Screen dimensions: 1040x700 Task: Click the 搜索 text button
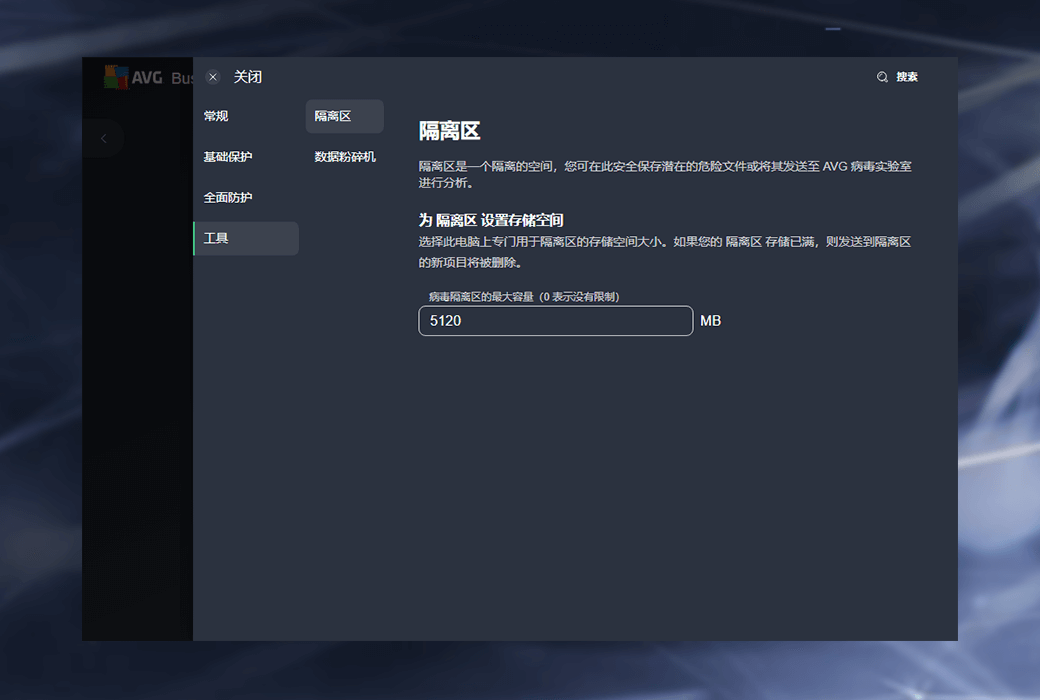coord(907,77)
